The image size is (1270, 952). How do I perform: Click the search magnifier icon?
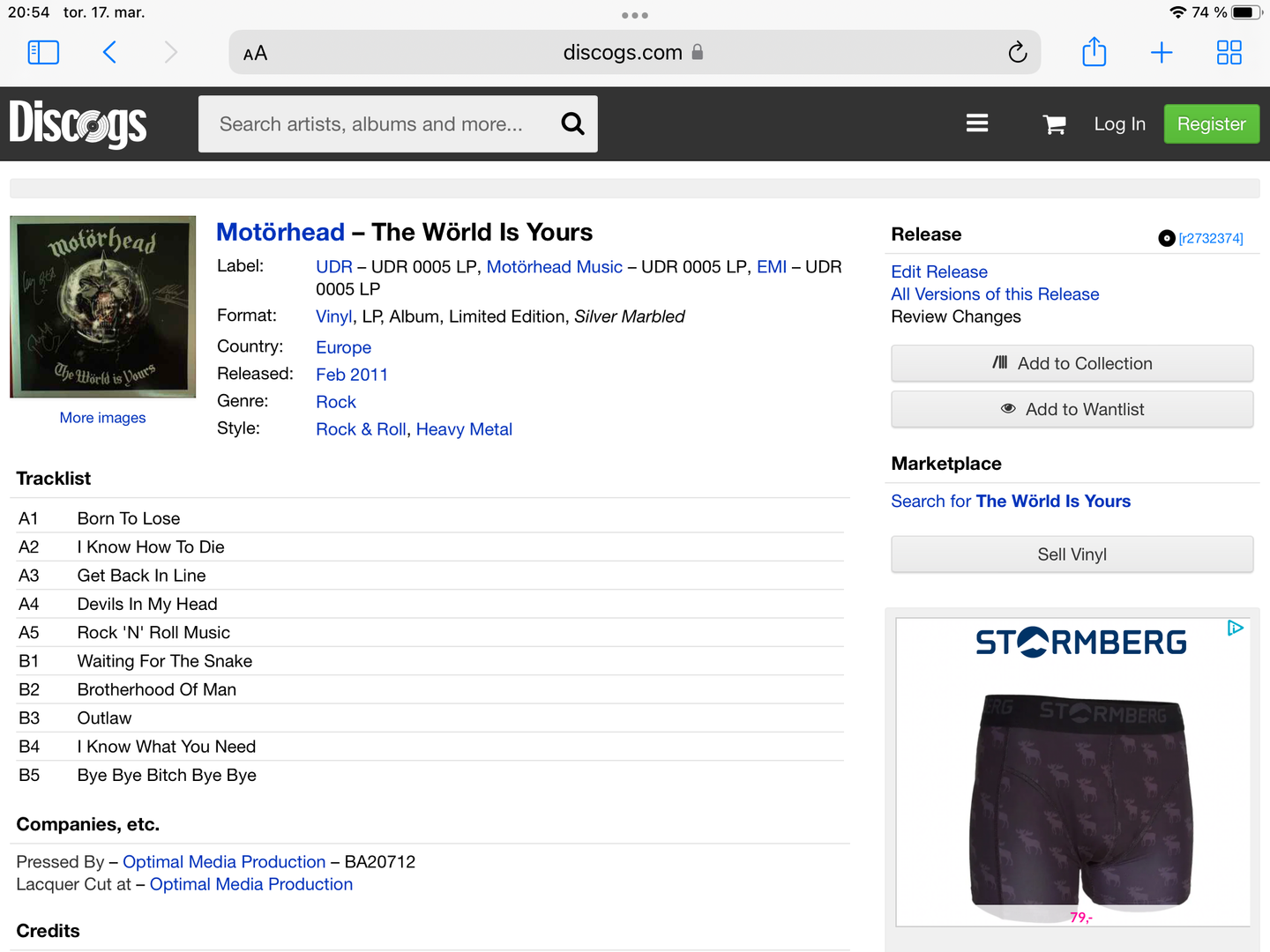point(573,124)
